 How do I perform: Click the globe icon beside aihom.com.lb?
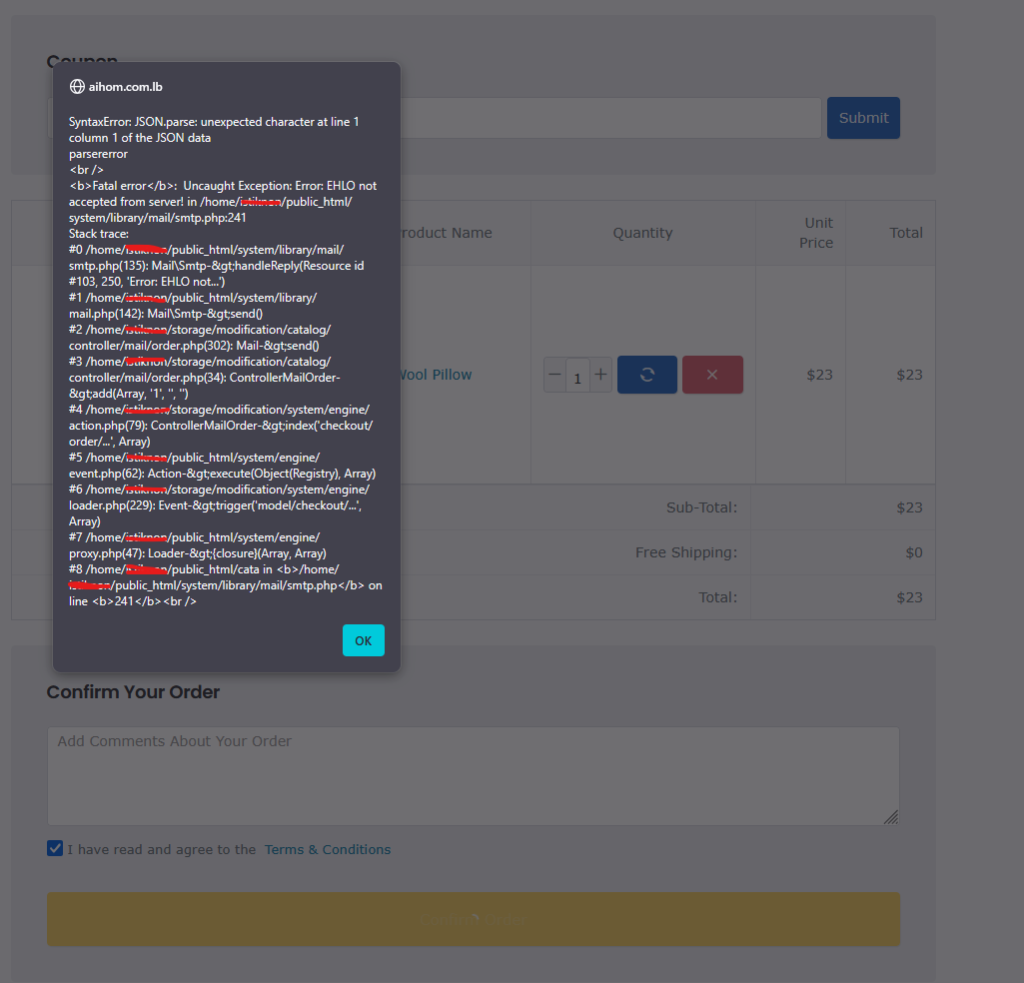pyautogui.click(x=77, y=87)
